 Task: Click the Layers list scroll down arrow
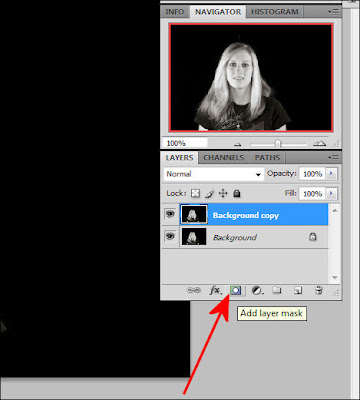click(x=335, y=277)
